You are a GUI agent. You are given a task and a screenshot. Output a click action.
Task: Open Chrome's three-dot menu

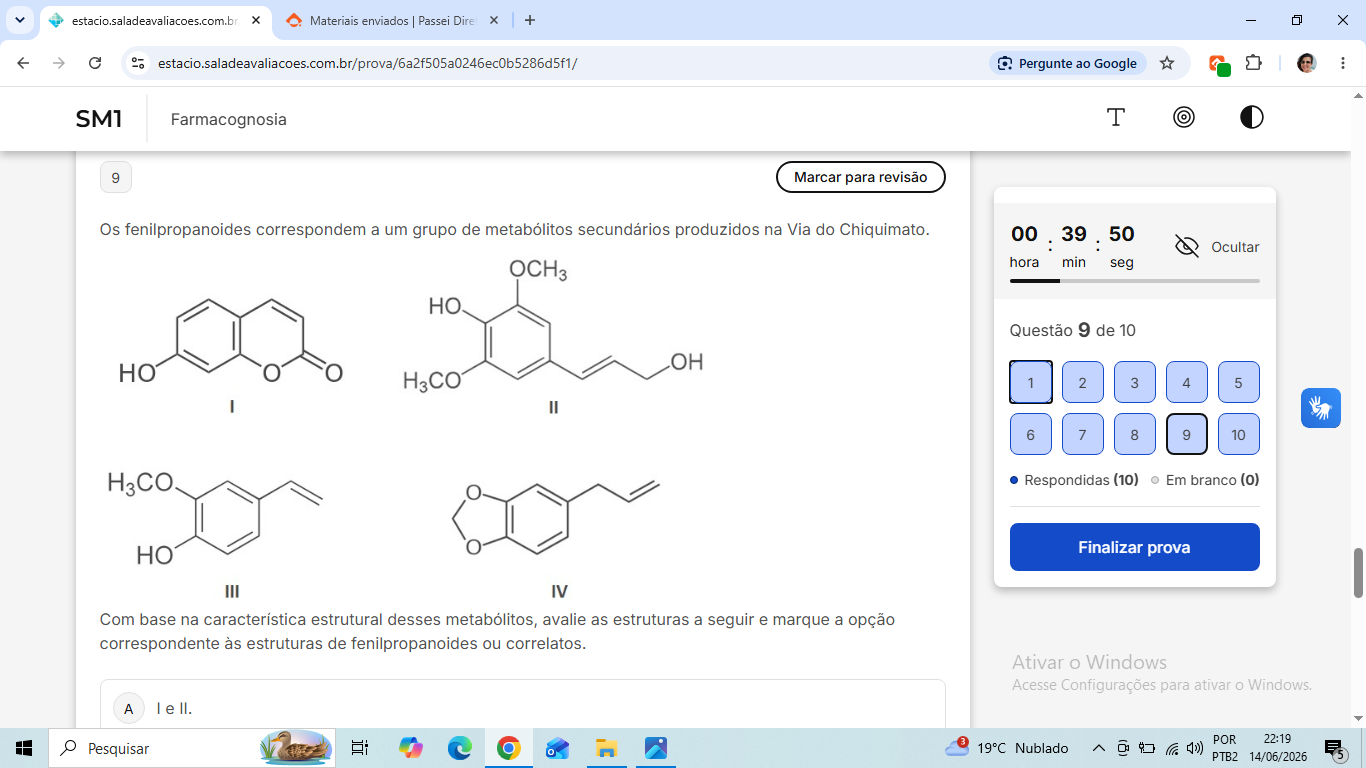coord(1341,63)
